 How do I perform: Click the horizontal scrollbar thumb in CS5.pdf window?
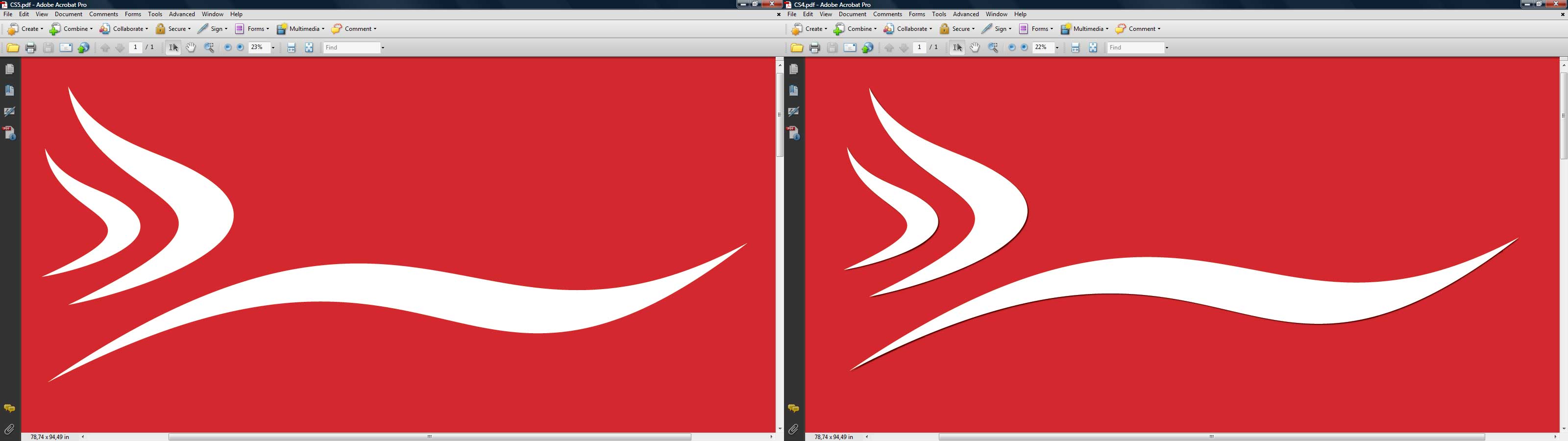[430, 437]
